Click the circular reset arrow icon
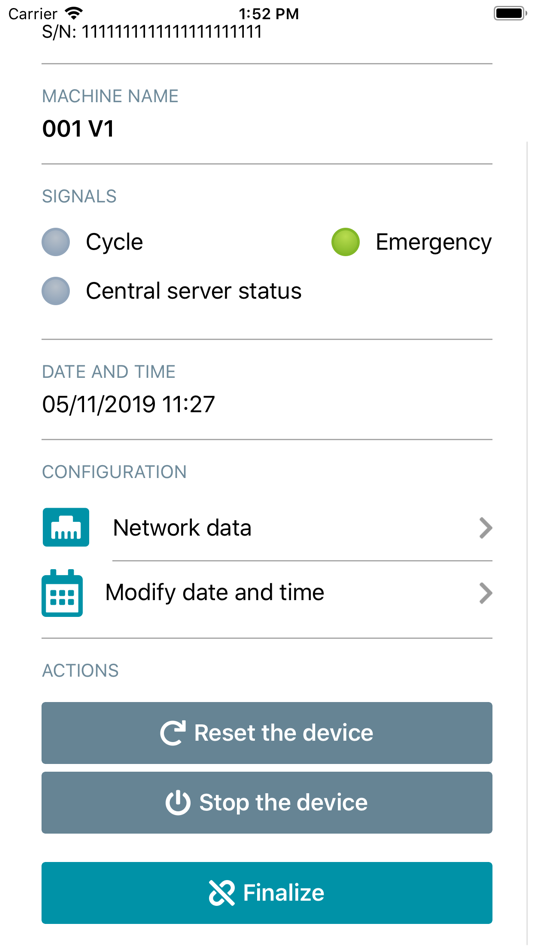 click(x=173, y=732)
